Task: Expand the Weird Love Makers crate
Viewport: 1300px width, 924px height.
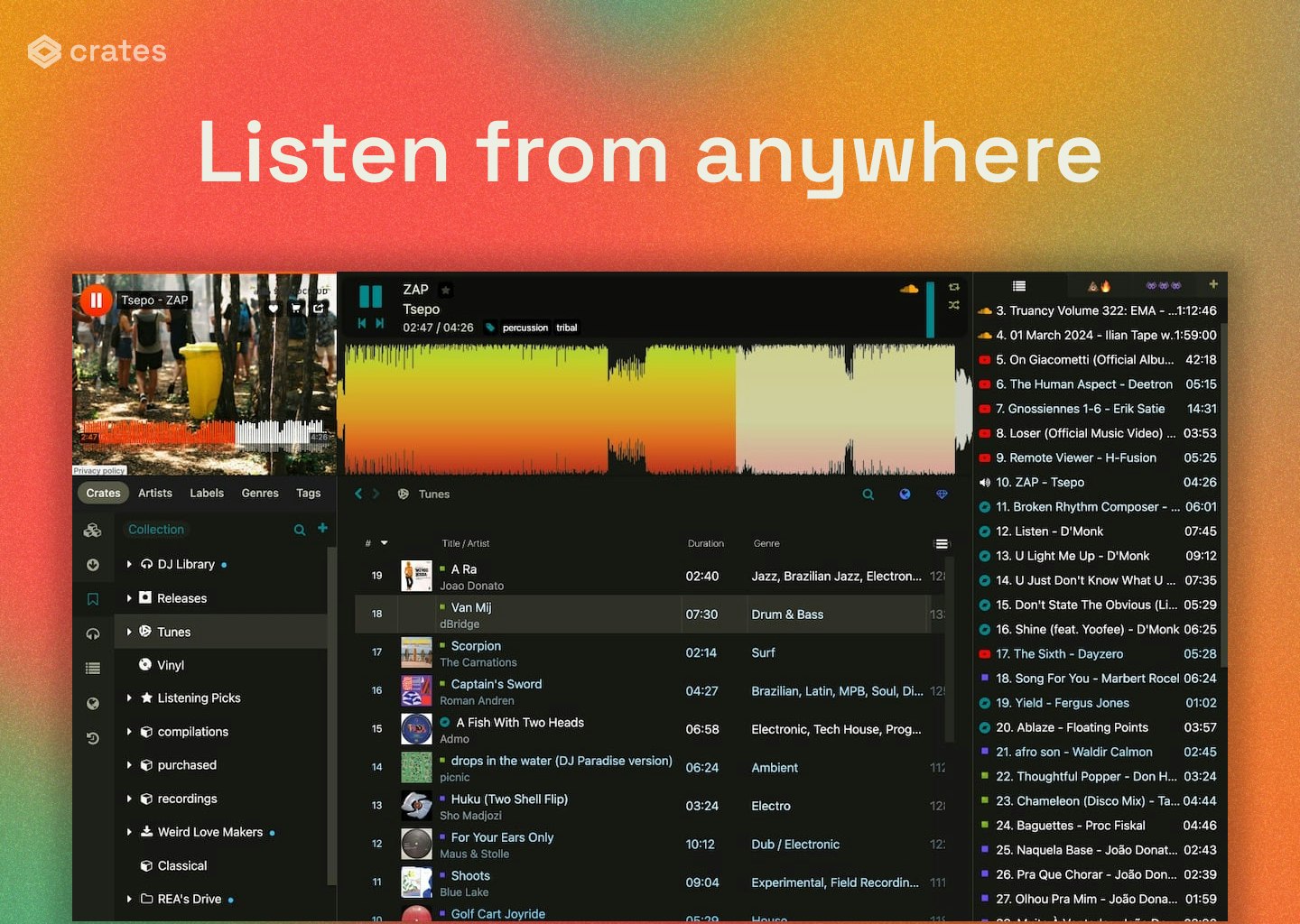Action: tap(129, 832)
